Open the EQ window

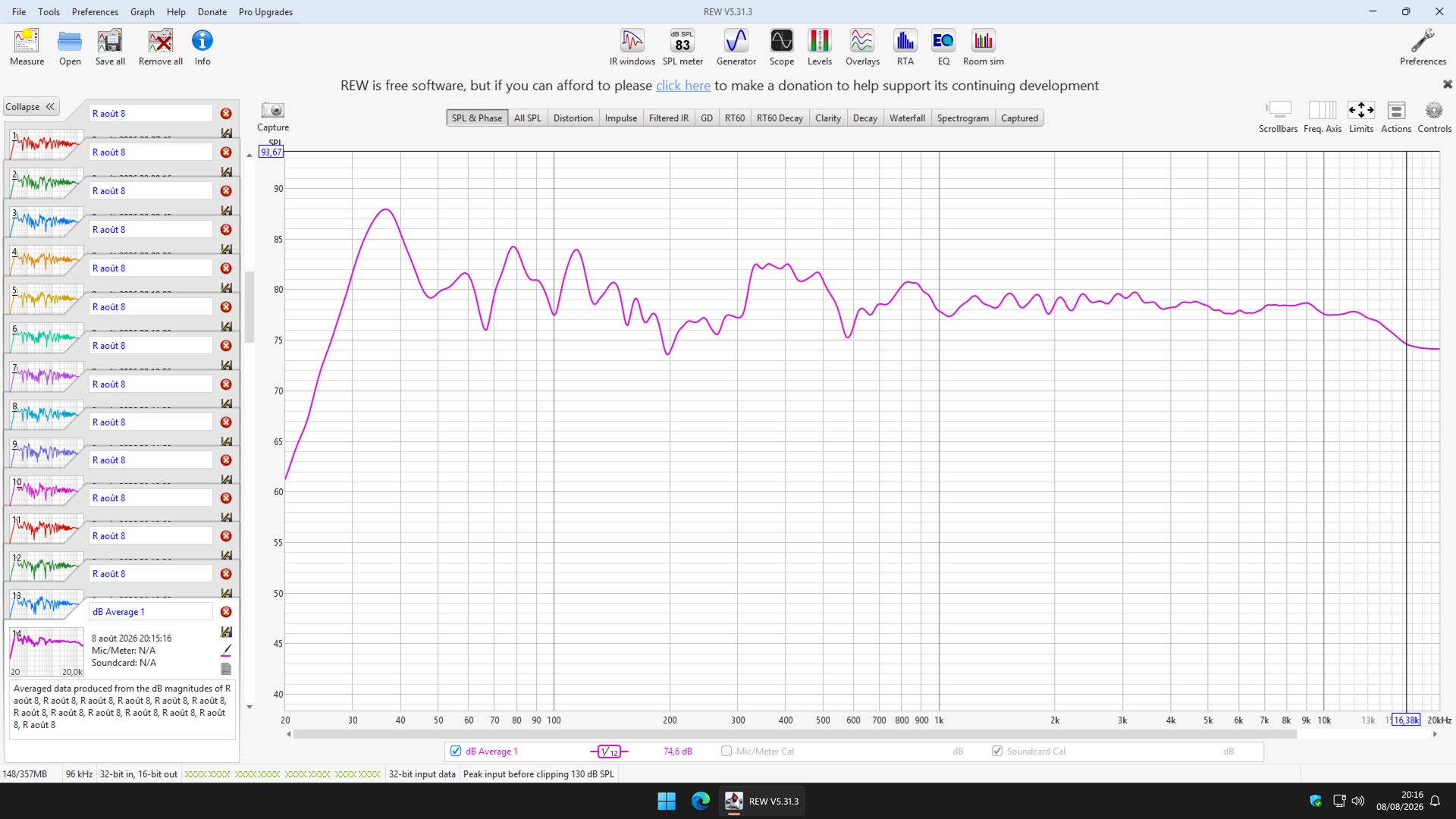[943, 47]
